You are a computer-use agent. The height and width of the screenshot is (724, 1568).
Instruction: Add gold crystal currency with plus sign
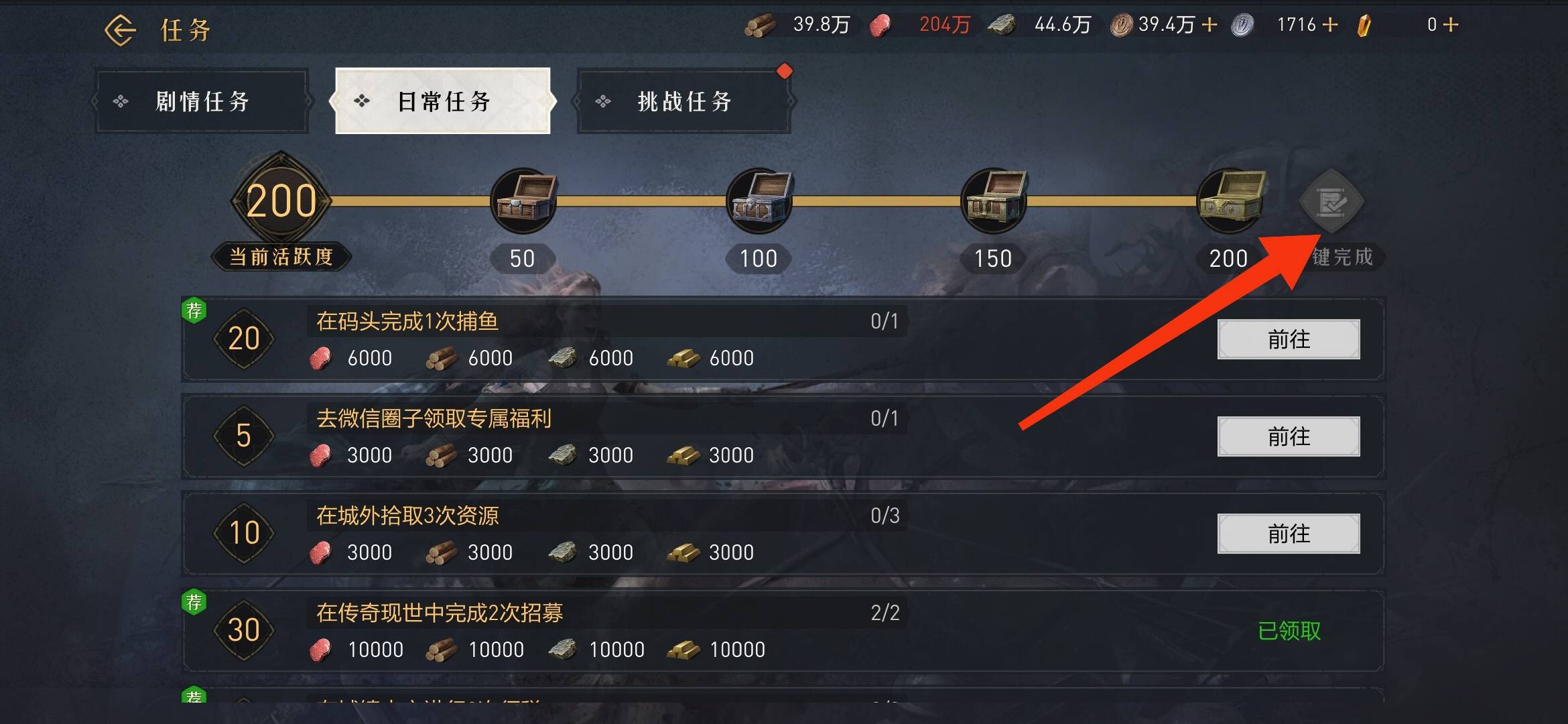[1451, 25]
